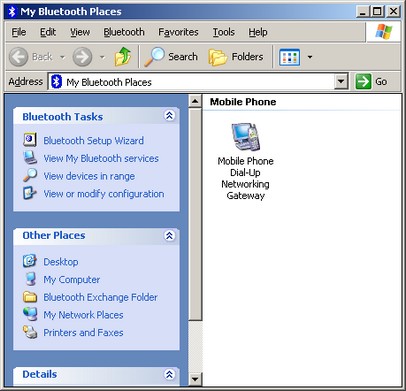Open the View menu
The image size is (406, 391).
coord(80,32)
